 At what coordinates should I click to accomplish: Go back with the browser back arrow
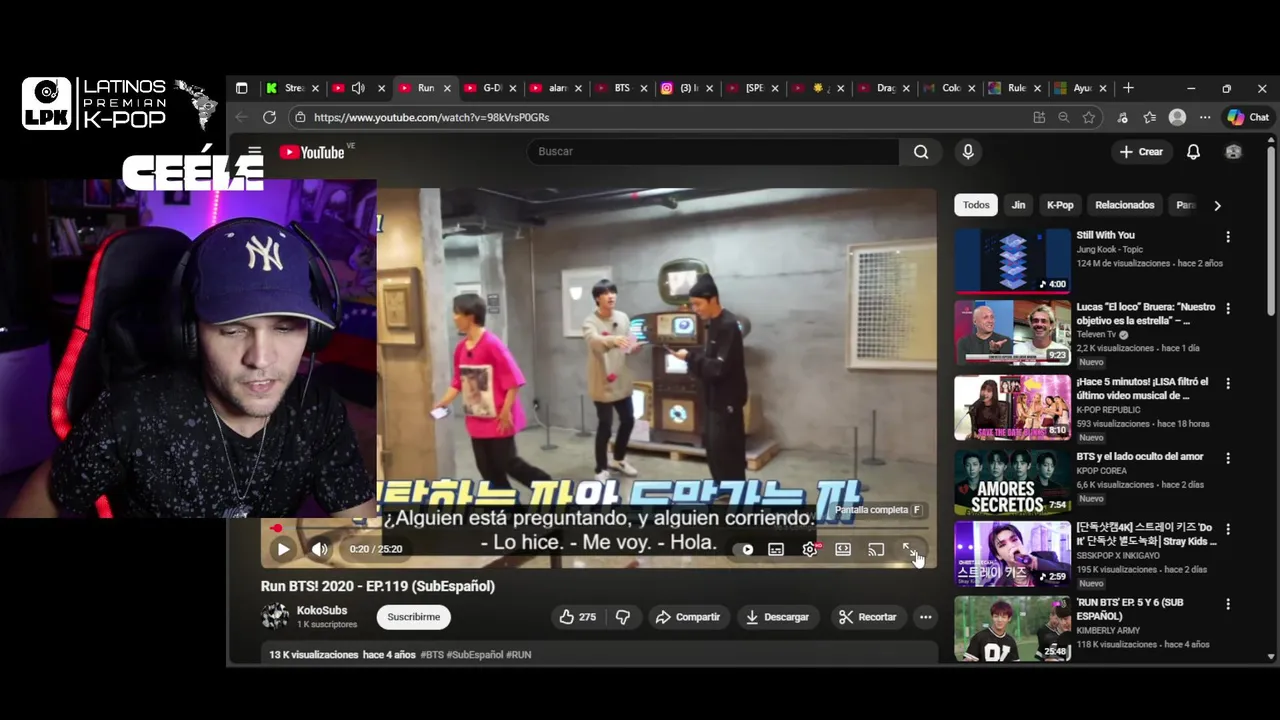pyautogui.click(x=241, y=117)
